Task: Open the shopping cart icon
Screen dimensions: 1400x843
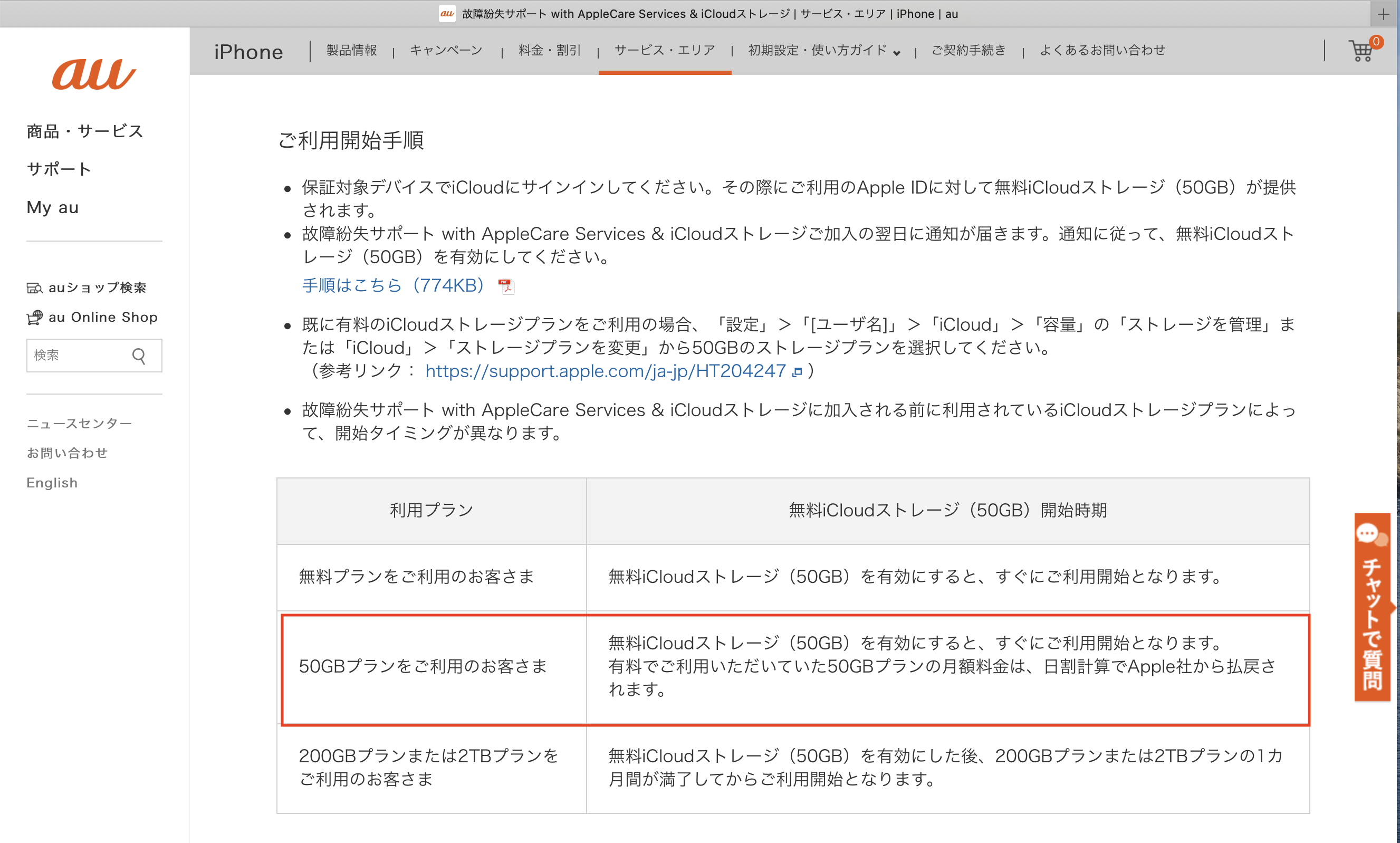Action: 1361,51
